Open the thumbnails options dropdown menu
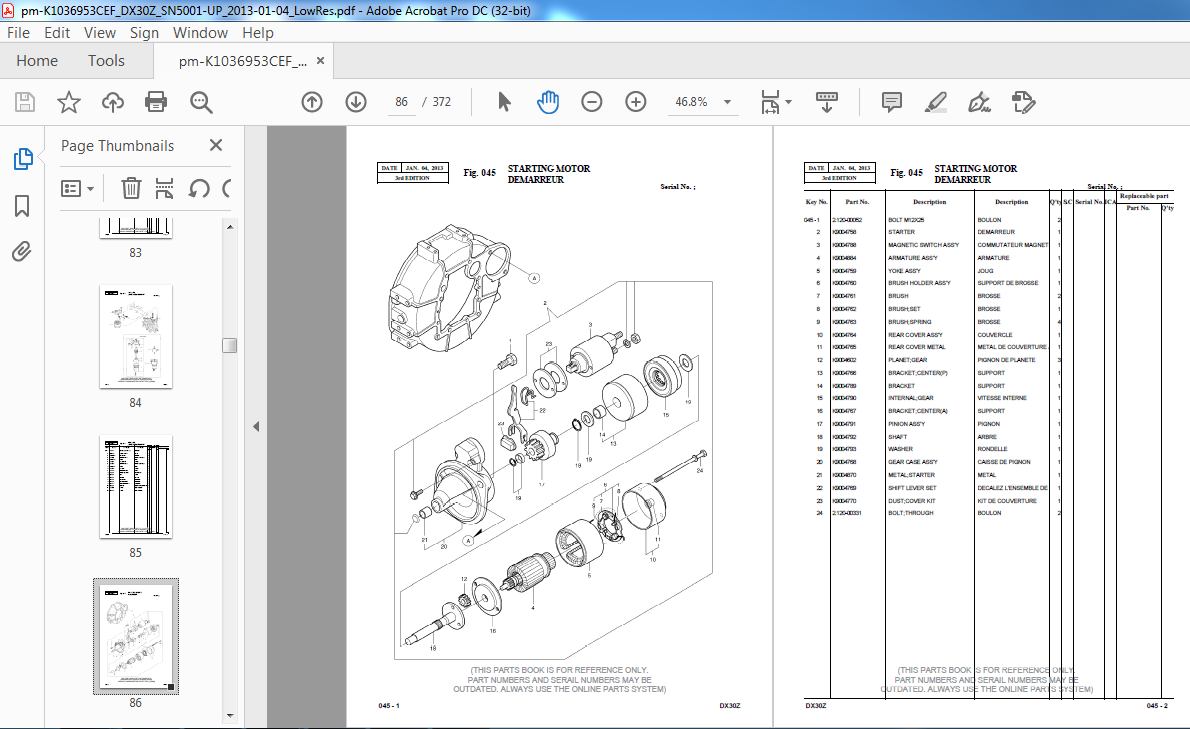This screenshot has height=729, width=1190. click(77, 188)
